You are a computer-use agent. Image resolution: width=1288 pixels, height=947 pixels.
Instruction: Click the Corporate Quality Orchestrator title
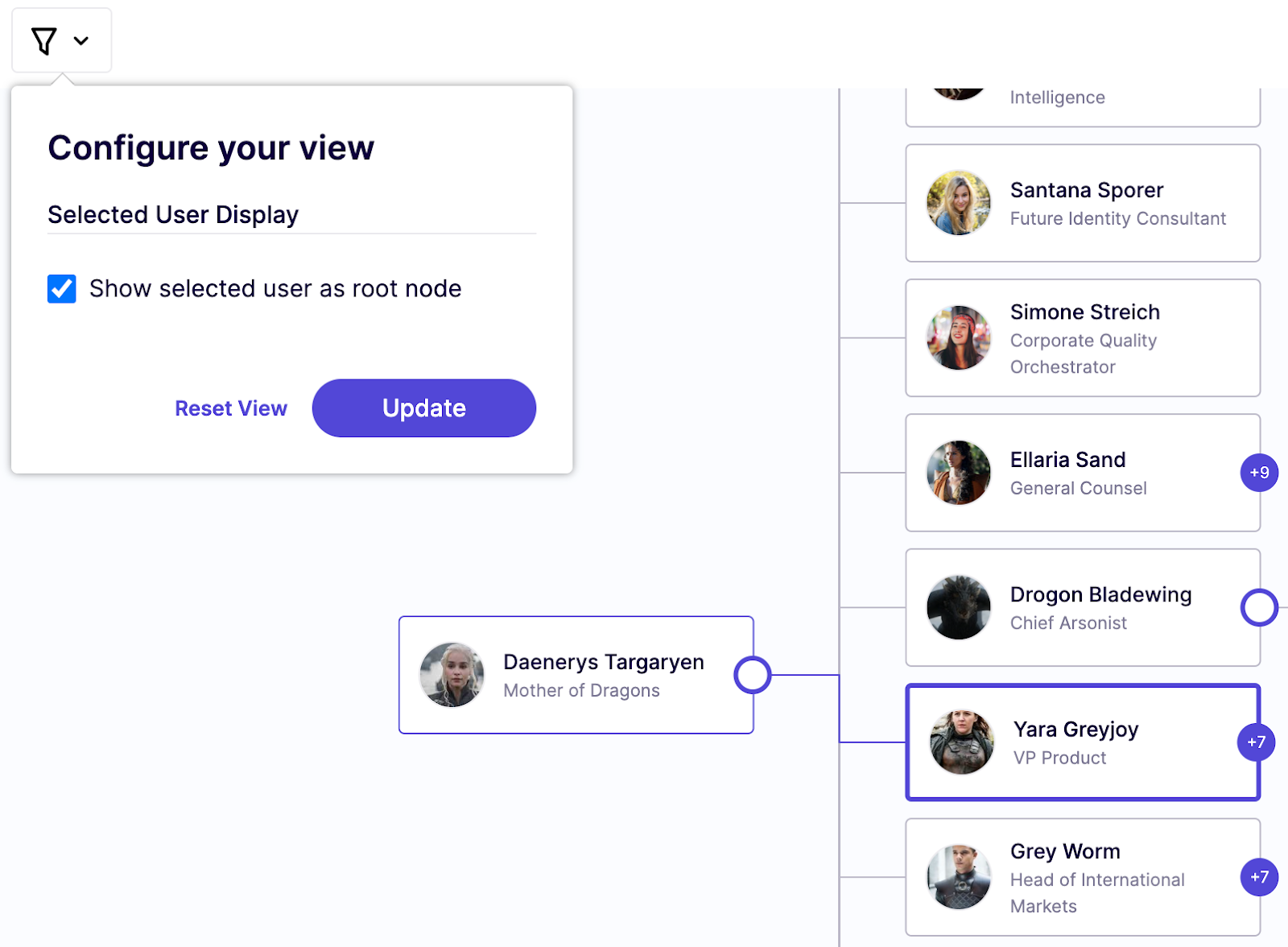pos(1084,354)
